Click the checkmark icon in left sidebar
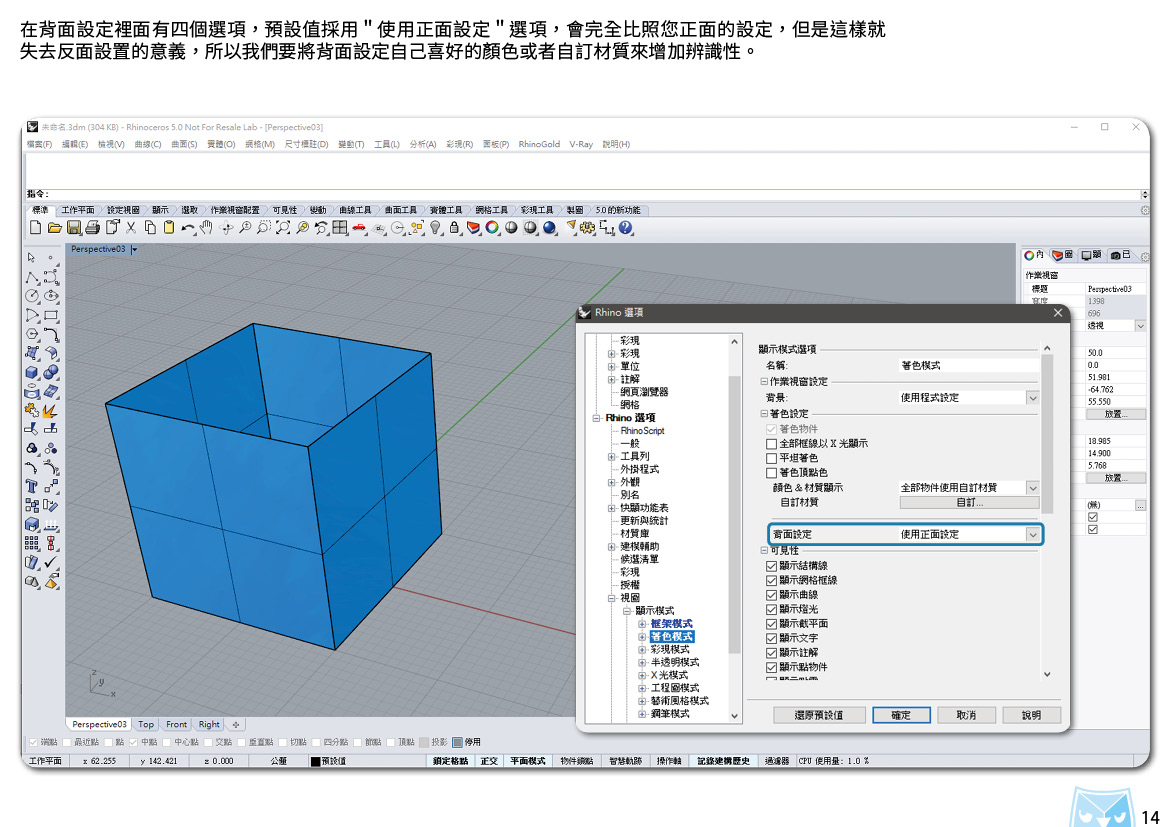Screen dimensions: 1170x827 [51, 562]
